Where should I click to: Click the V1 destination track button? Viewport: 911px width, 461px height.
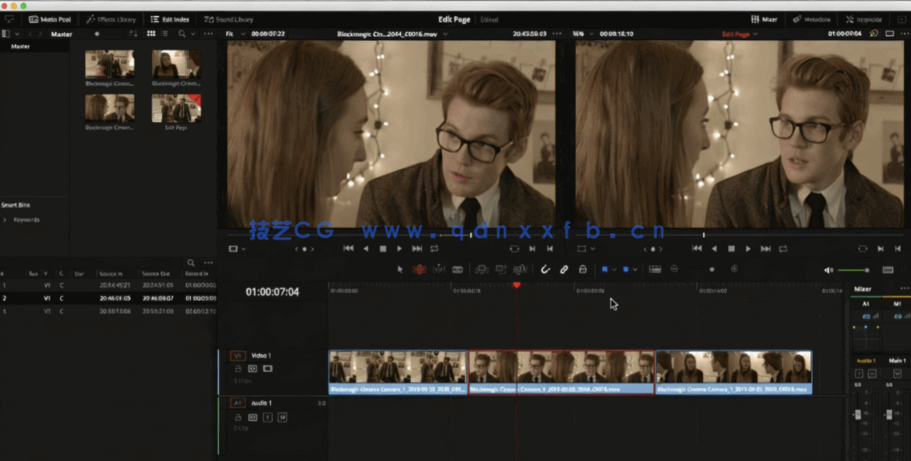pyautogui.click(x=238, y=355)
